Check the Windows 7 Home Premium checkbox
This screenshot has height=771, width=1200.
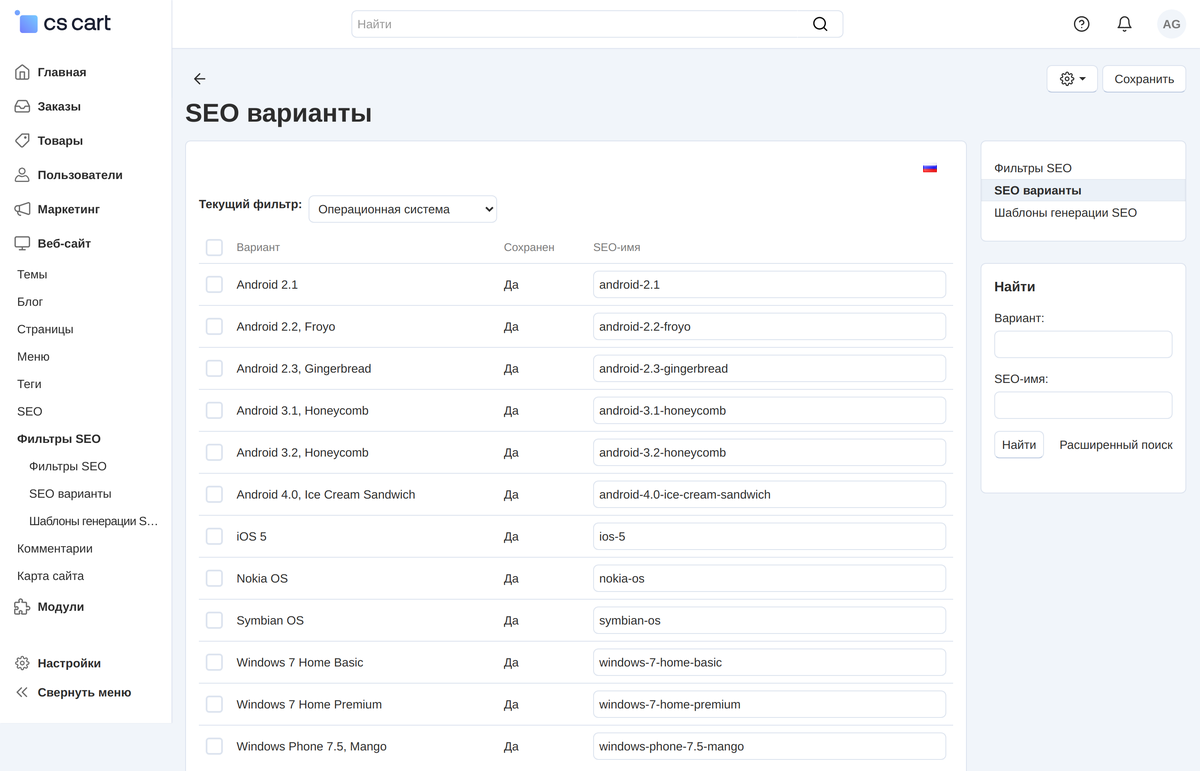click(x=214, y=705)
